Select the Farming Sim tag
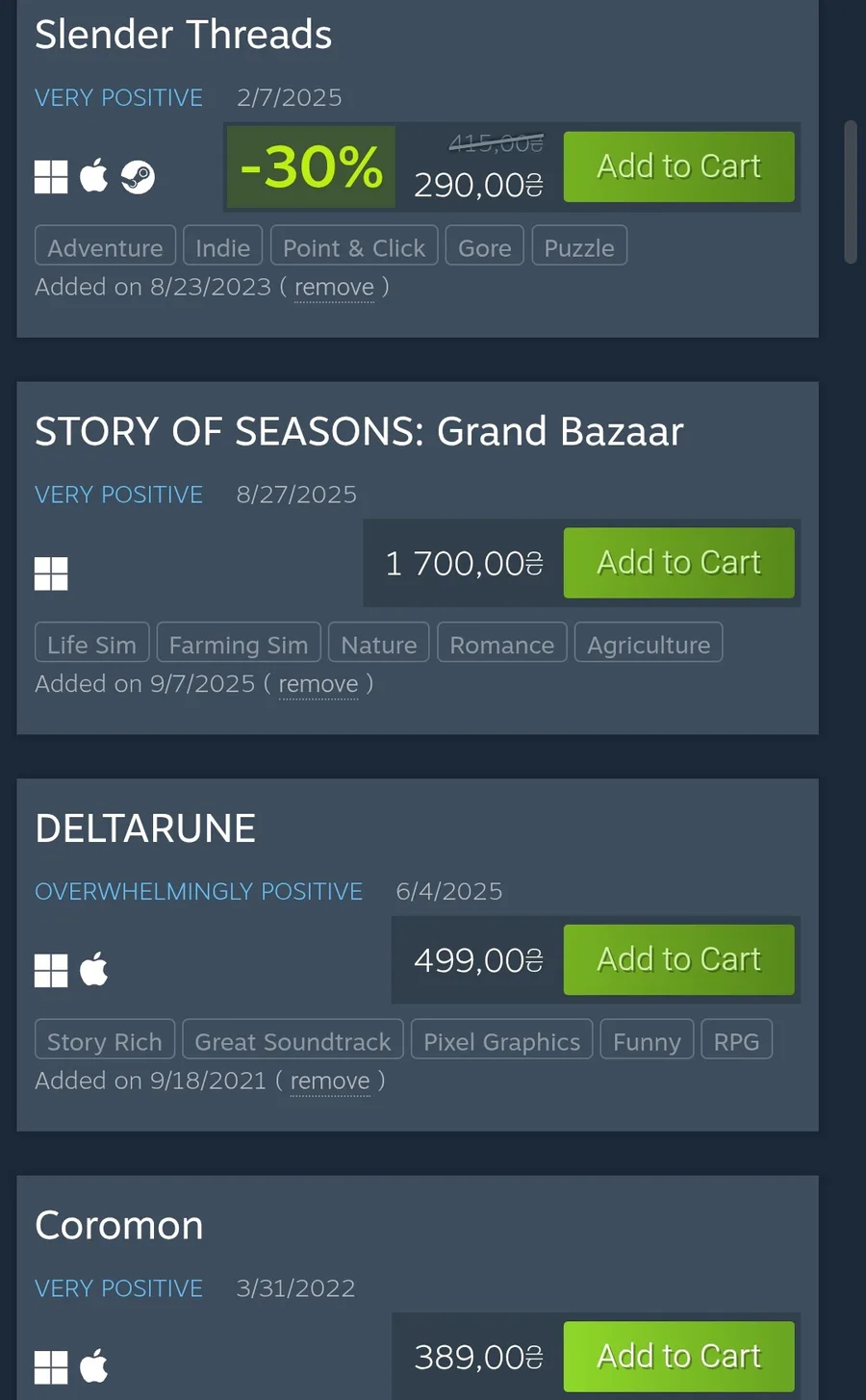The height and width of the screenshot is (1400, 866). [239, 643]
